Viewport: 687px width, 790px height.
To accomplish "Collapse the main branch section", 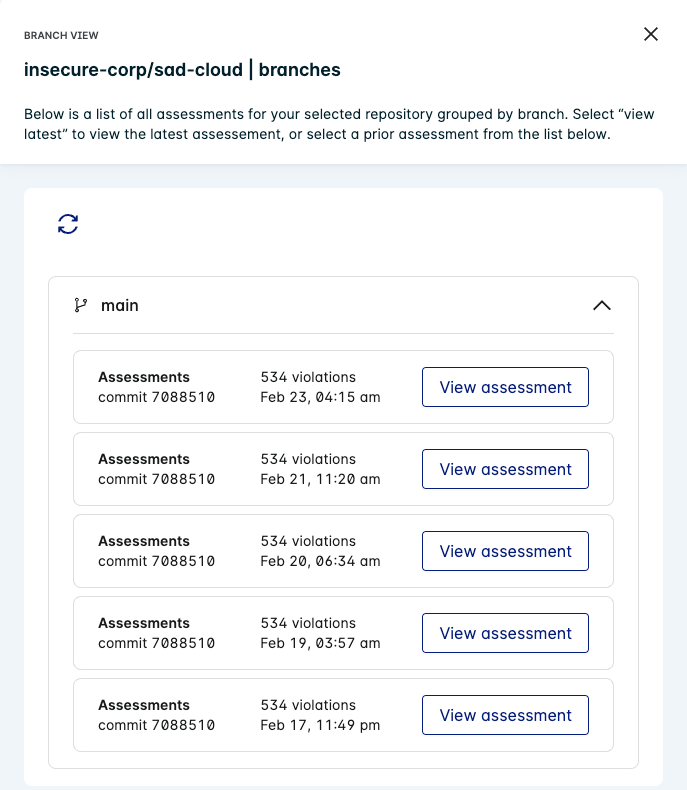I will pos(602,305).
